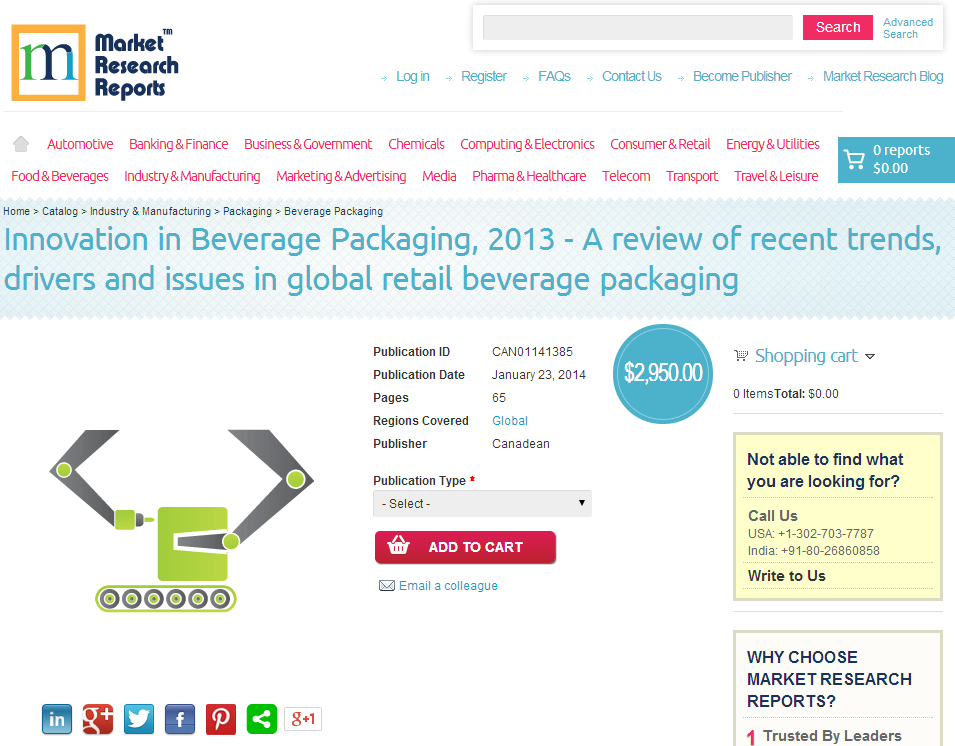
Task: Open Pharma & Healthcare category
Action: [529, 177]
